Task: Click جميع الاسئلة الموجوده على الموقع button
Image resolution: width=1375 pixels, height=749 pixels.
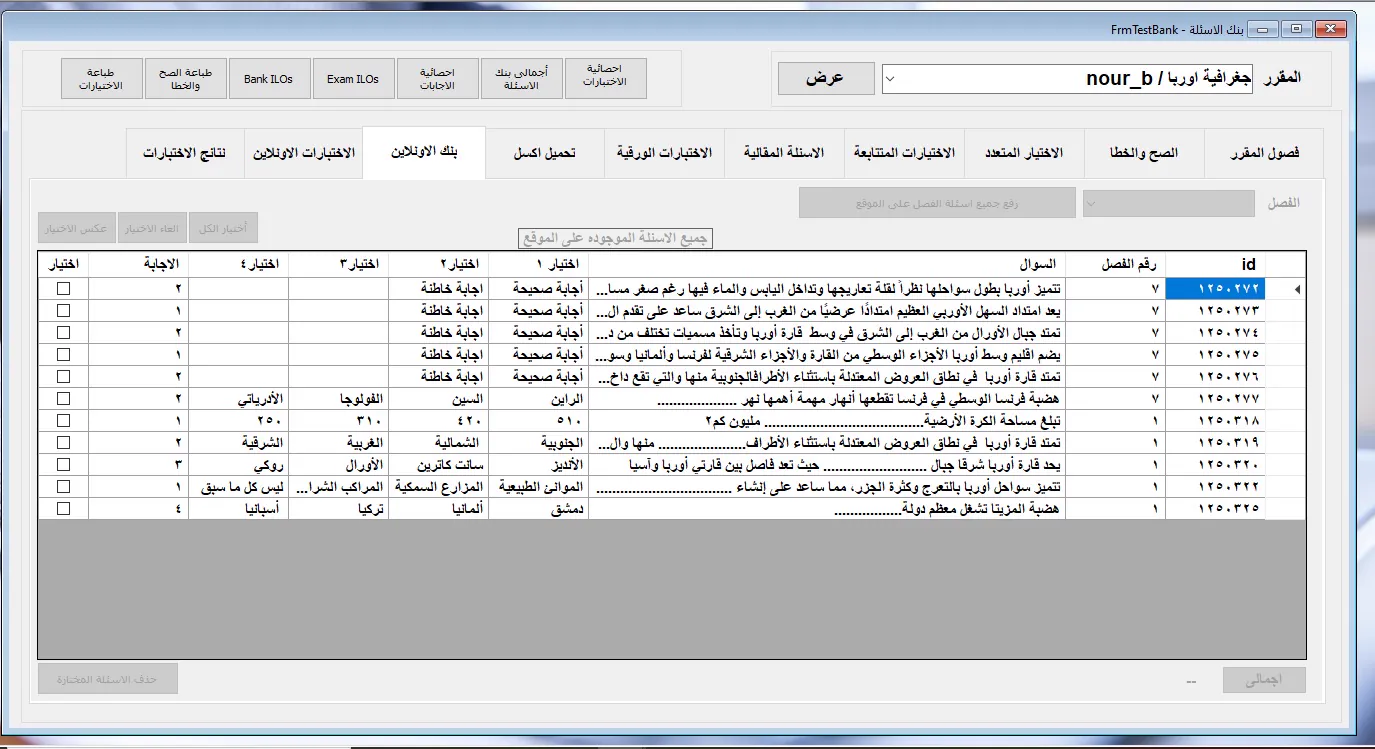Action: click(x=616, y=238)
